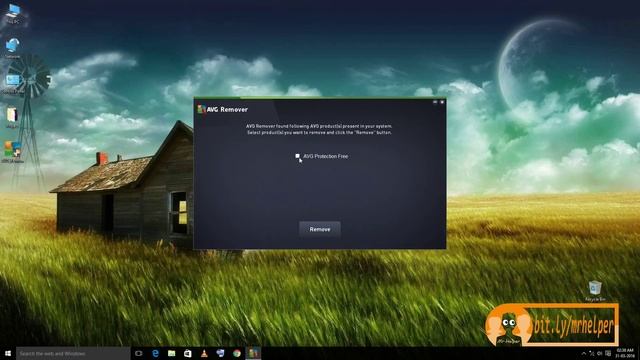Open Google Chrome from the taskbar
640x360 pixels.
pos(237,353)
